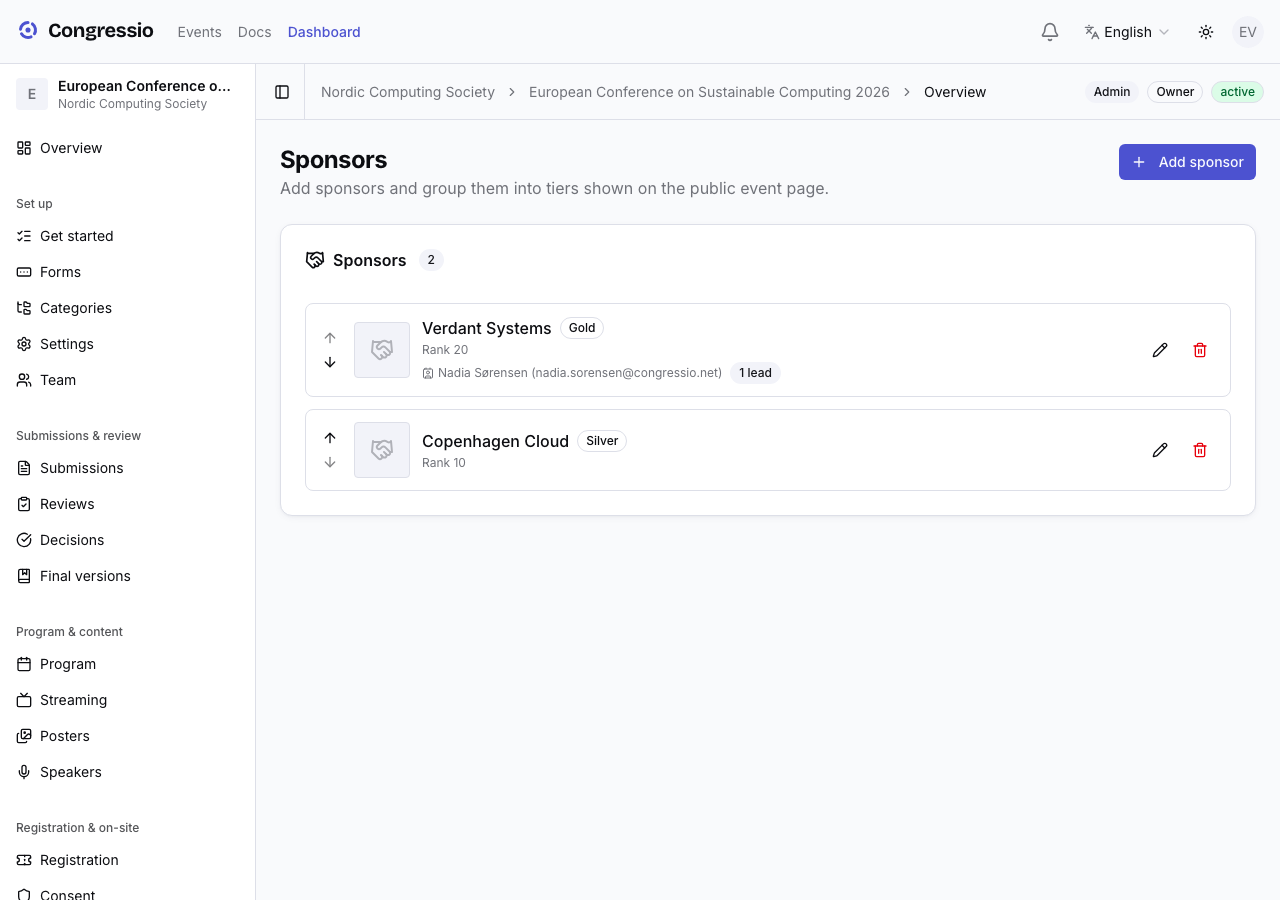Open Get started in sidebar
Screen dimensions: 1280x900
(128, 236)
